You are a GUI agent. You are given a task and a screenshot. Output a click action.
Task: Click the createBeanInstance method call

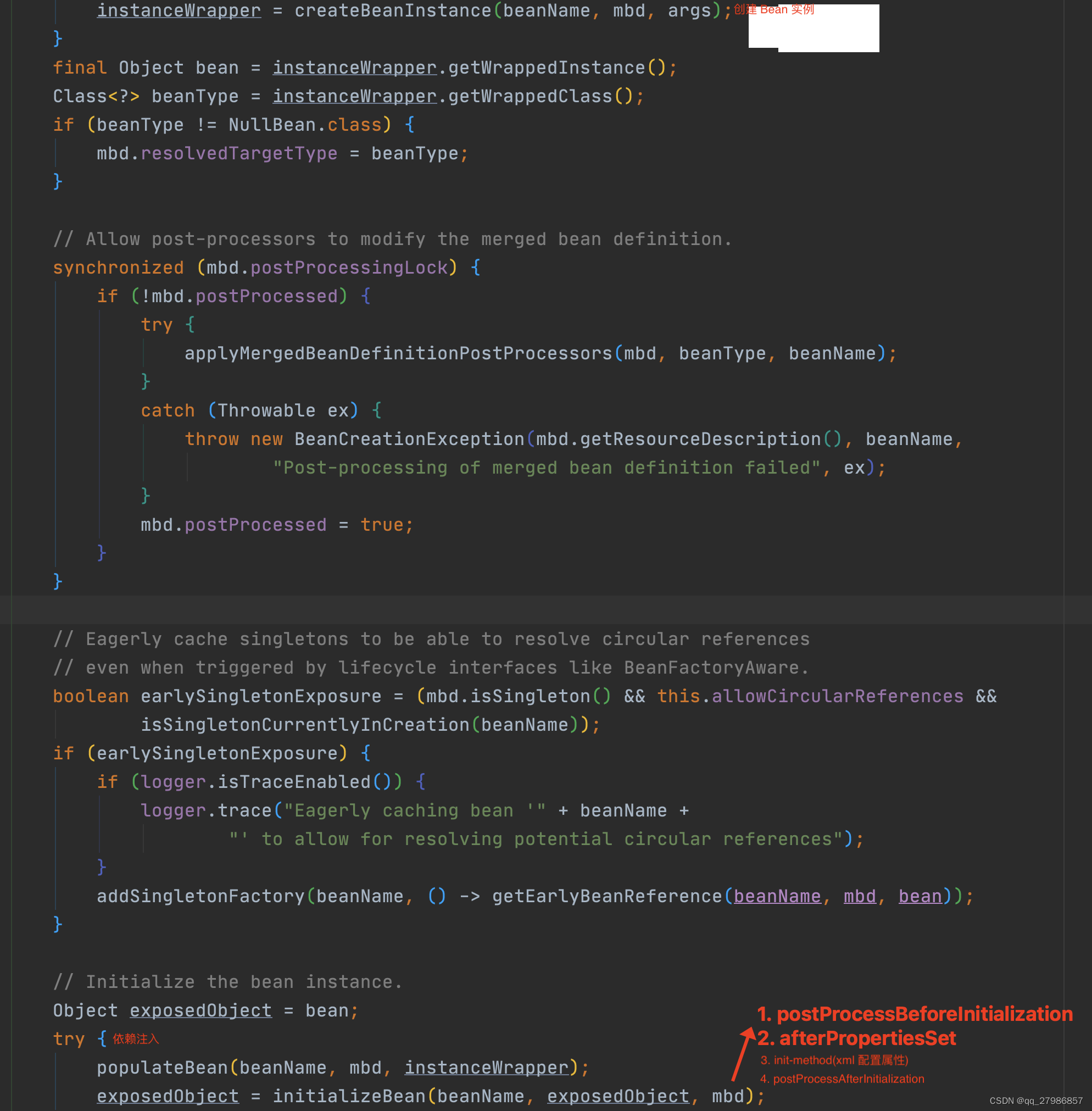(393, 10)
